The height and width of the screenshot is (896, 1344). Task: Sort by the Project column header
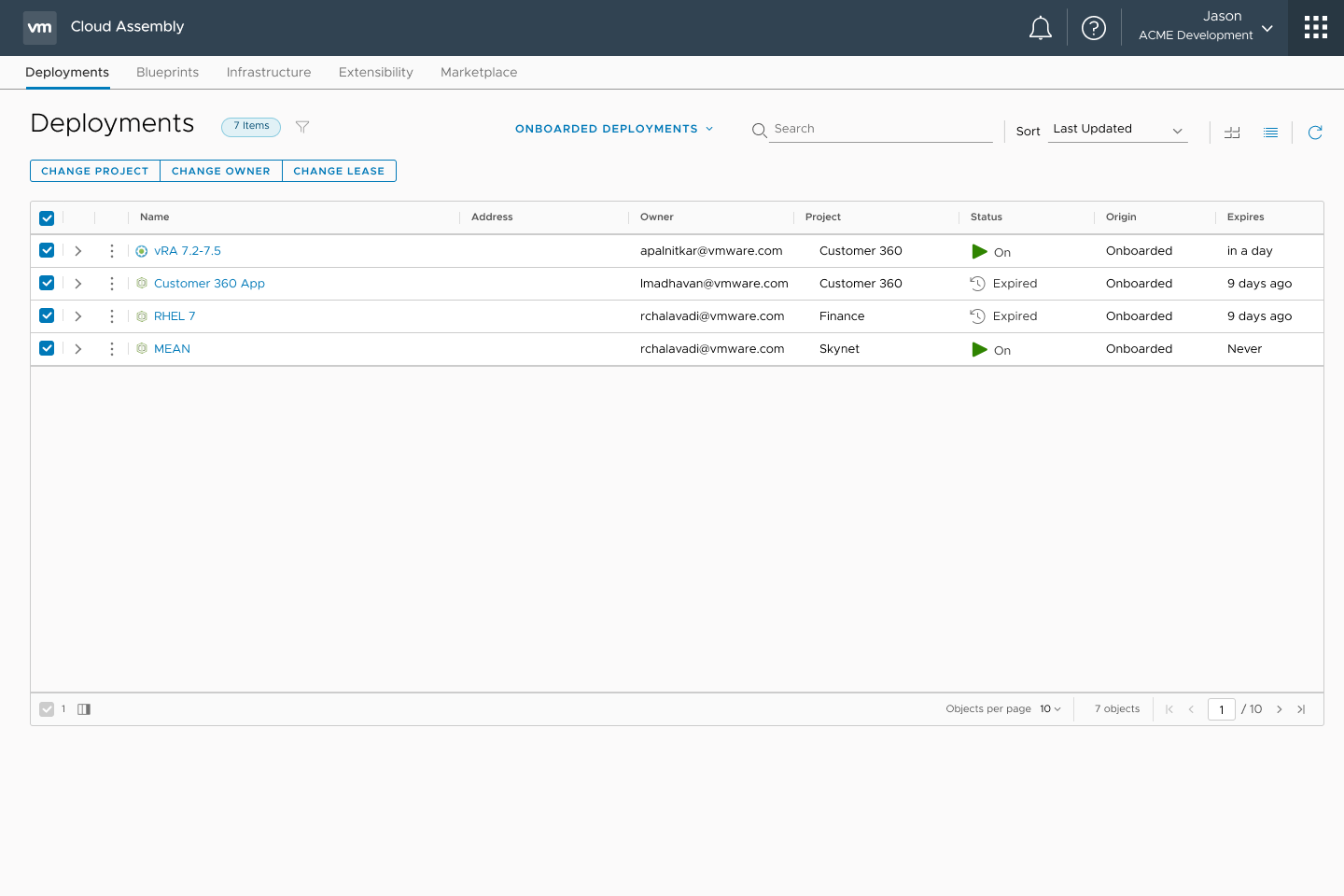click(823, 217)
